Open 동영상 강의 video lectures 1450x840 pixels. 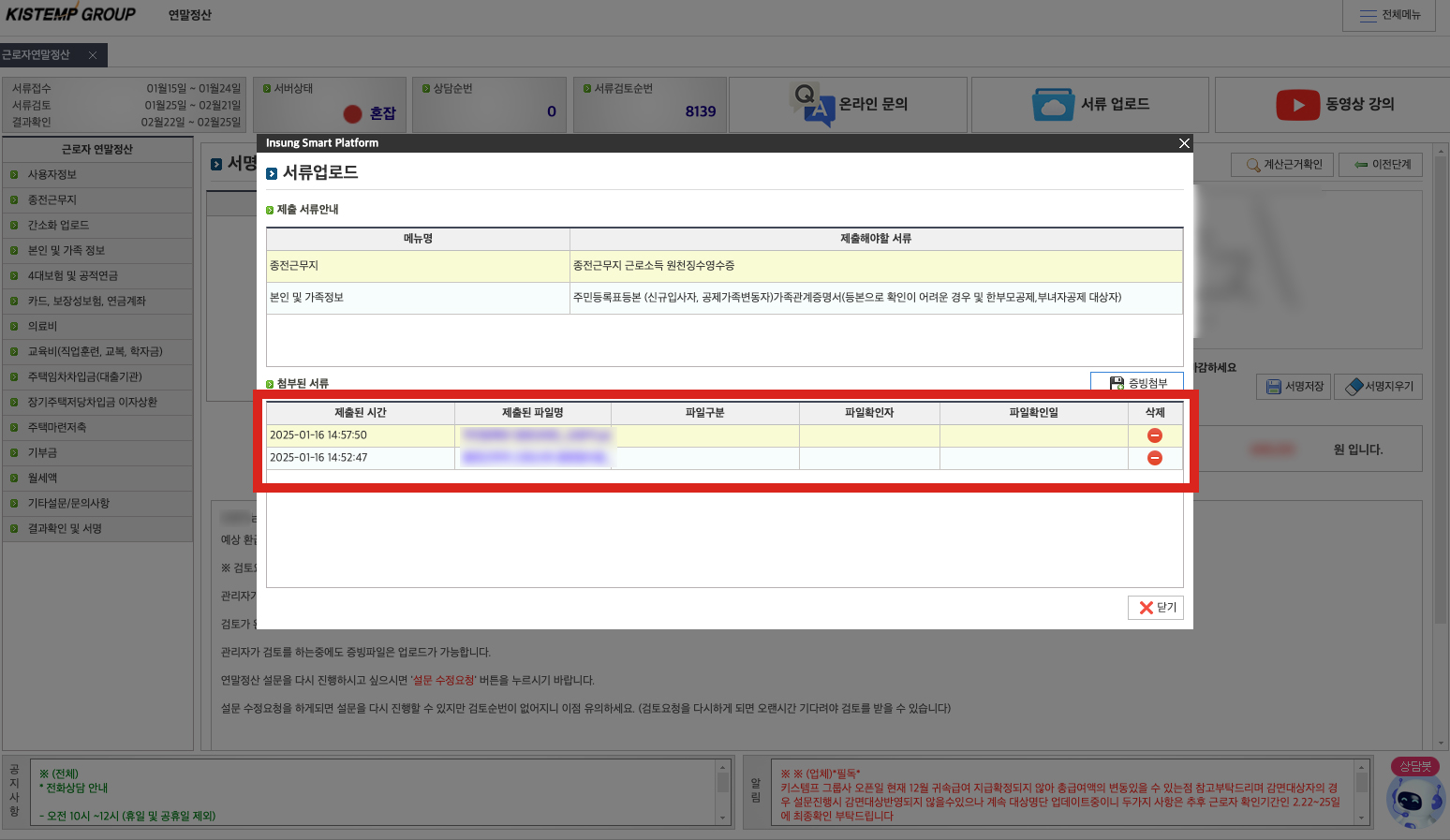tap(1334, 105)
